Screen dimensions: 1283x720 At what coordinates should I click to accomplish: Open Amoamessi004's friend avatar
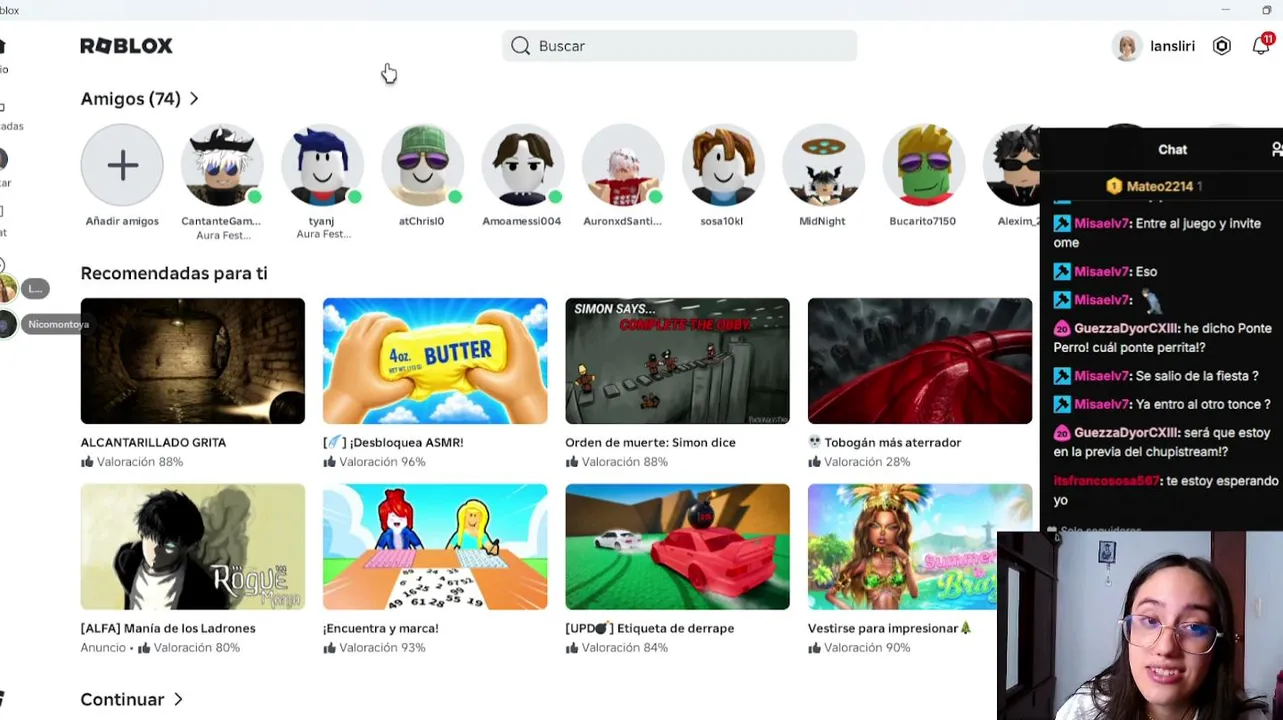(x=522, y=165)
